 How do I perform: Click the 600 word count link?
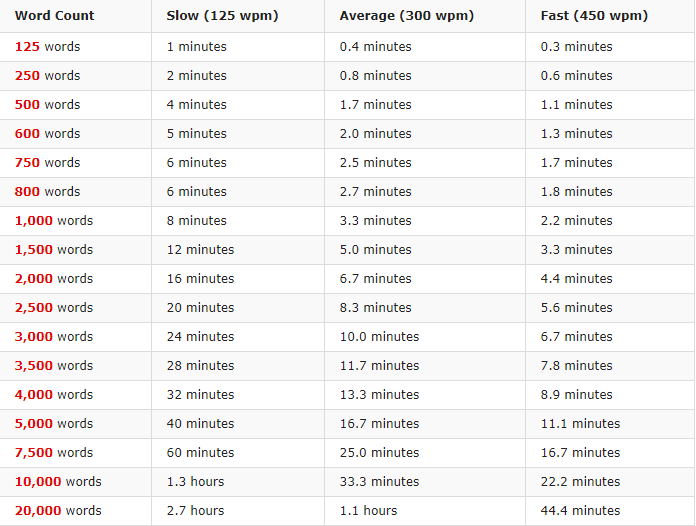click(27, 134)
